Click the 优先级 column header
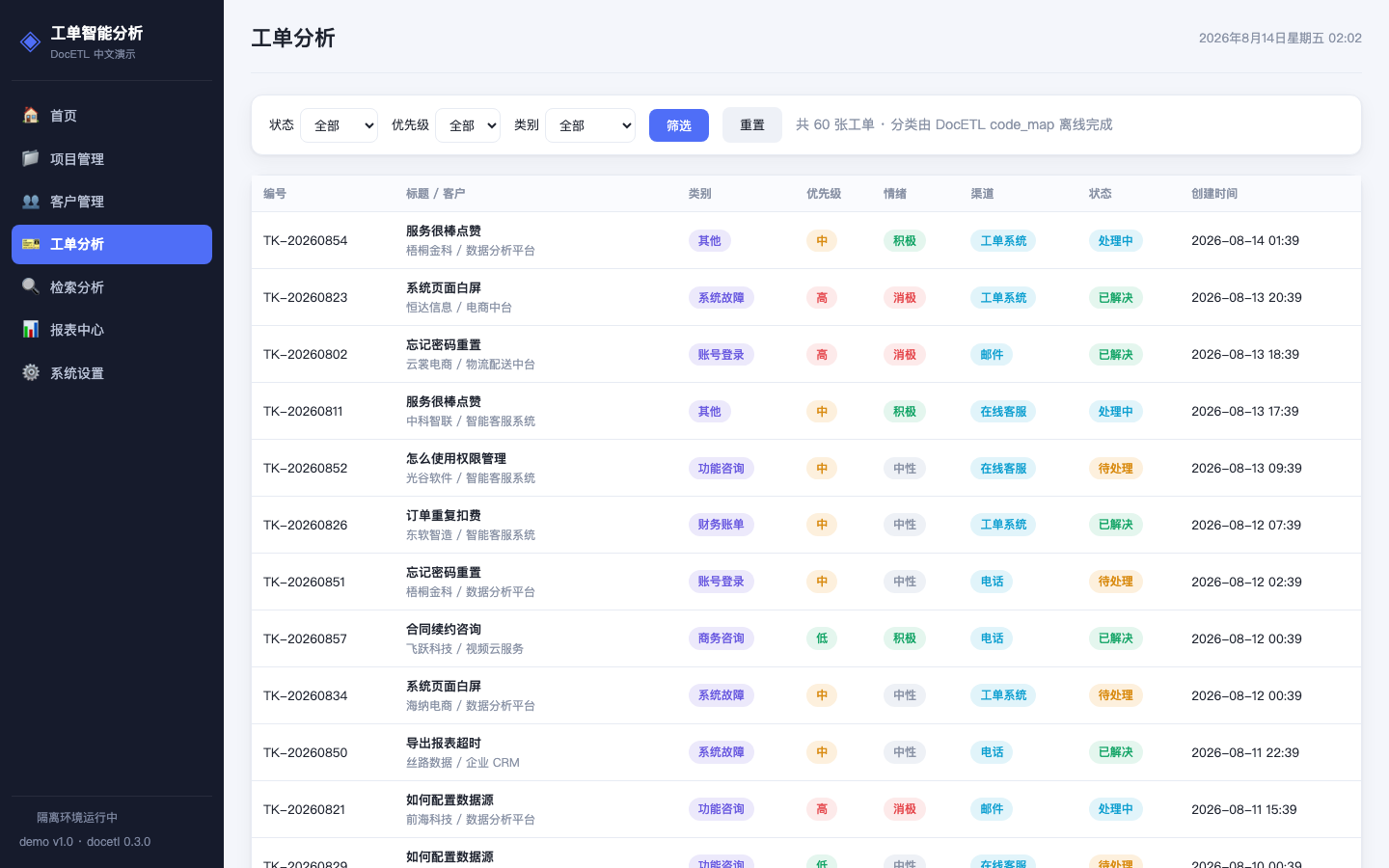Viewport: 1389px width, 868px height. click(824, 194)
